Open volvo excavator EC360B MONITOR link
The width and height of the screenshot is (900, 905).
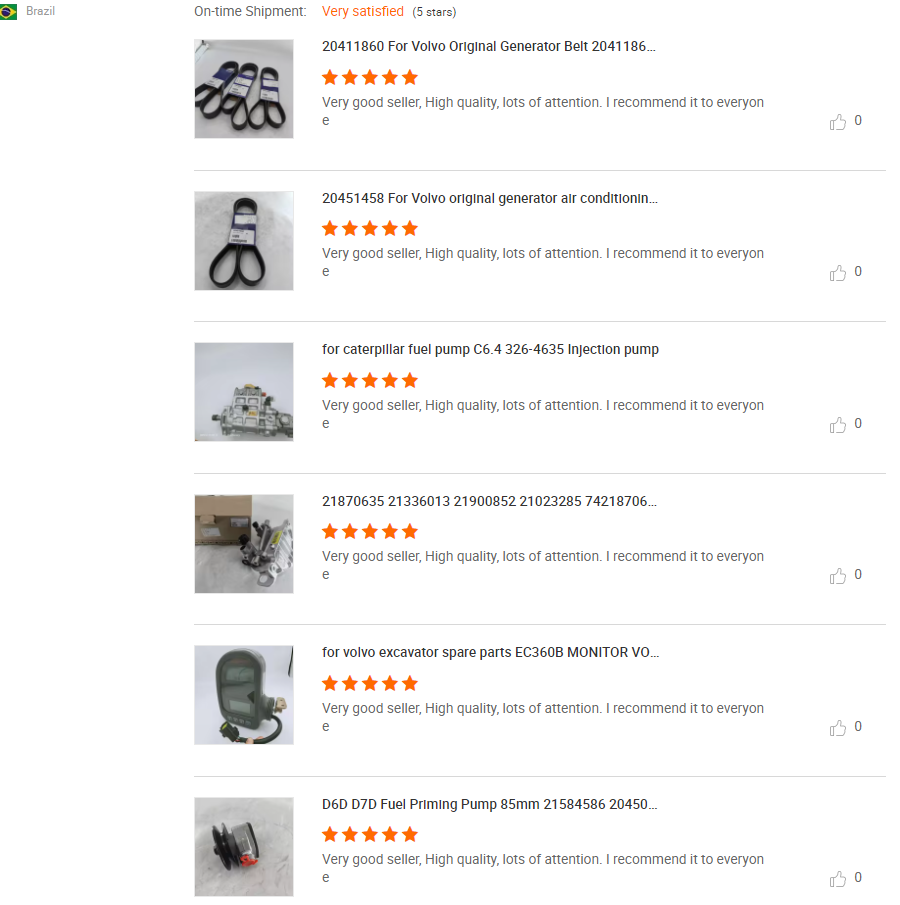[490, 652]
